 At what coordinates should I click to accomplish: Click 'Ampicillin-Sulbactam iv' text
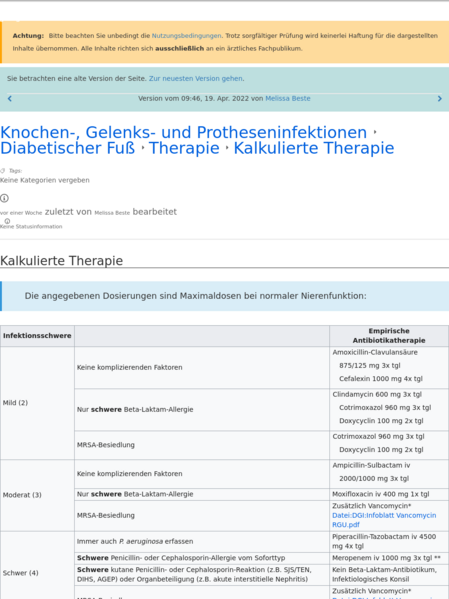371,465
